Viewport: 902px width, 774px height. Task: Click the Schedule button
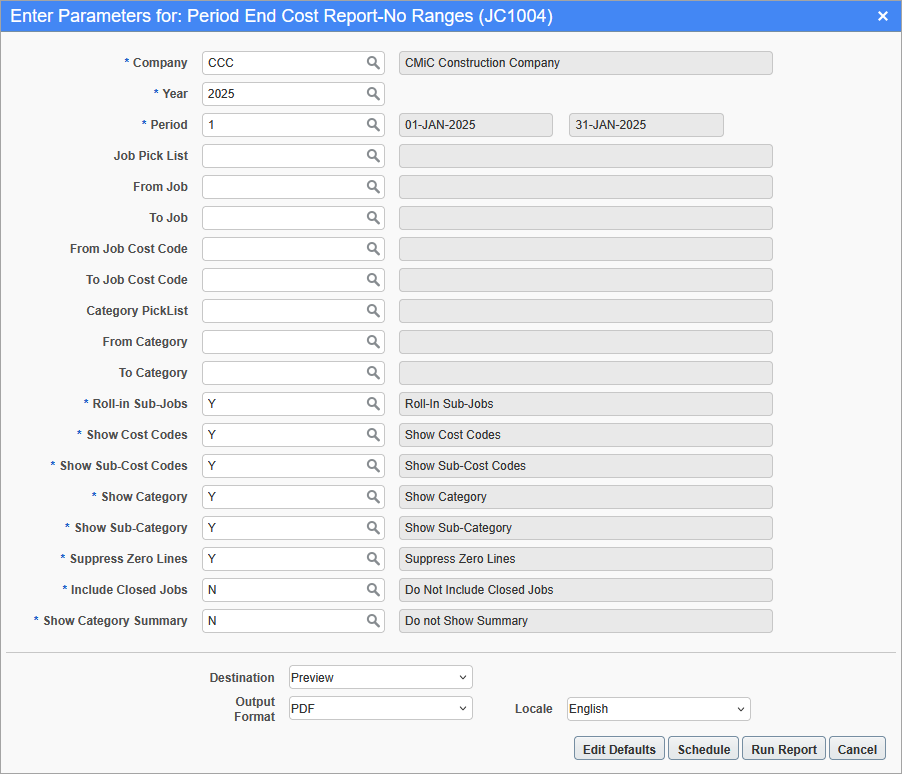point(704,749)
